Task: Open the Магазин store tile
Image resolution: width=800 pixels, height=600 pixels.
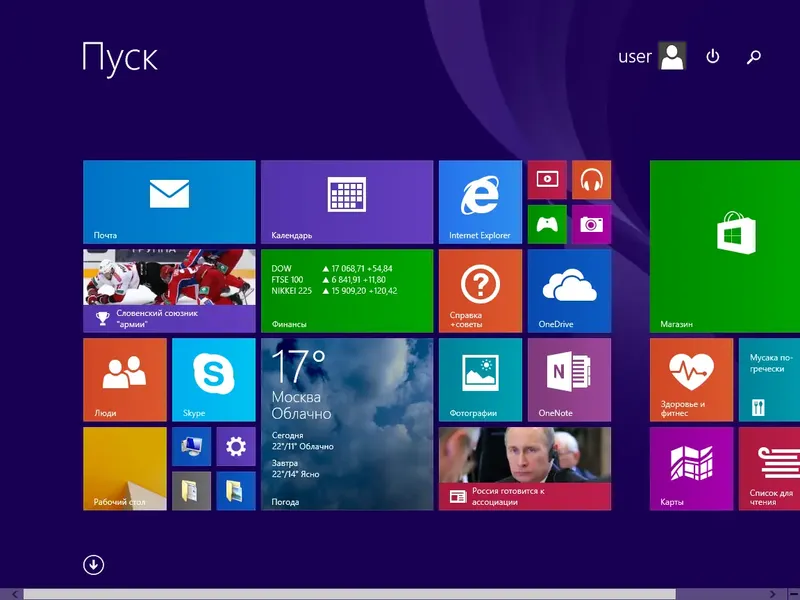Action: point(725,246)
